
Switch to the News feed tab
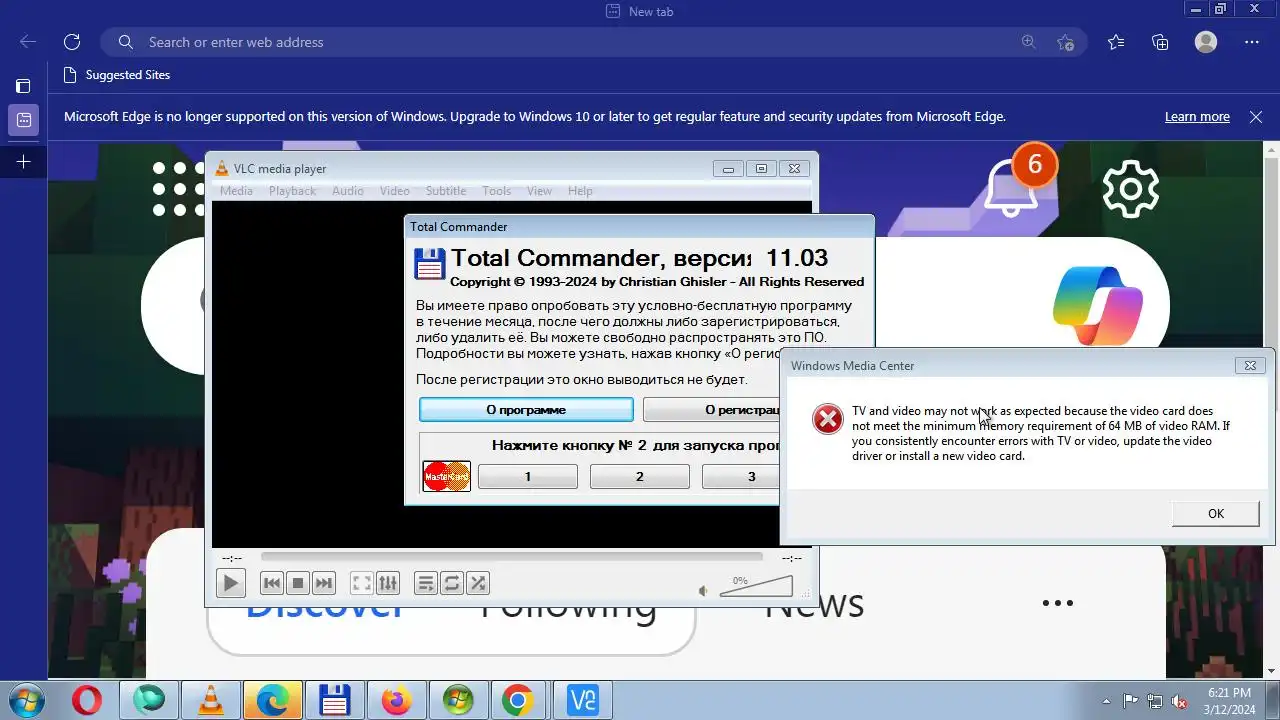pyautogui.click(x=814, y=604)
